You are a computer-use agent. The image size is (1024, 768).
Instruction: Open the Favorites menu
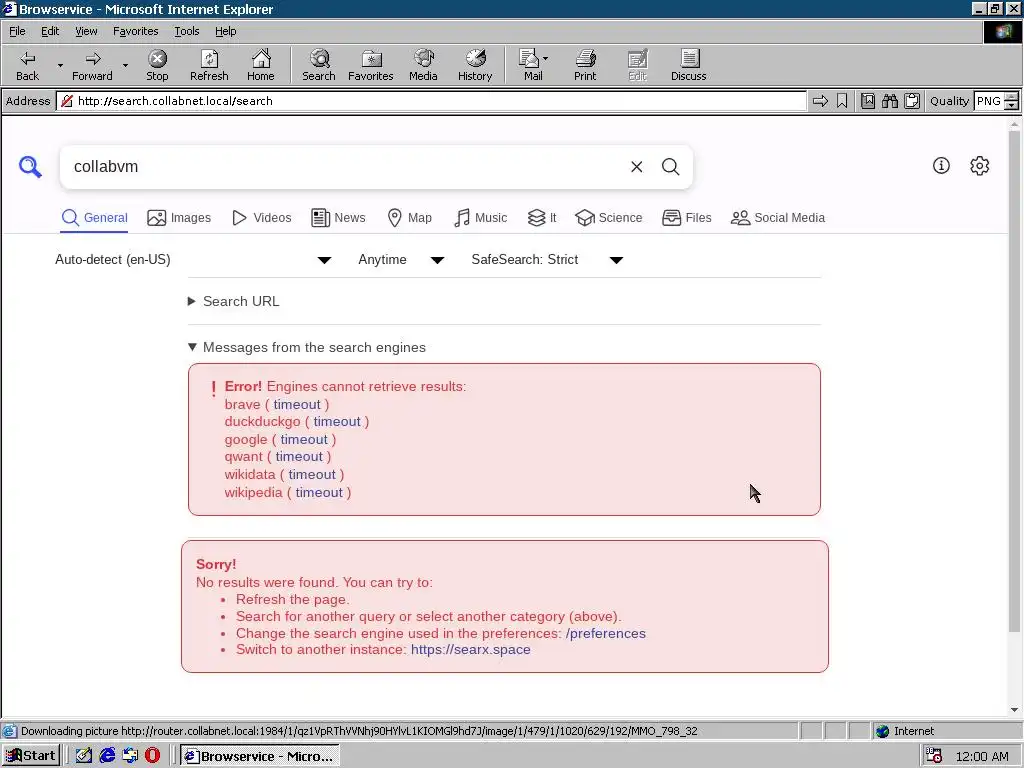[x=135, y=31]
